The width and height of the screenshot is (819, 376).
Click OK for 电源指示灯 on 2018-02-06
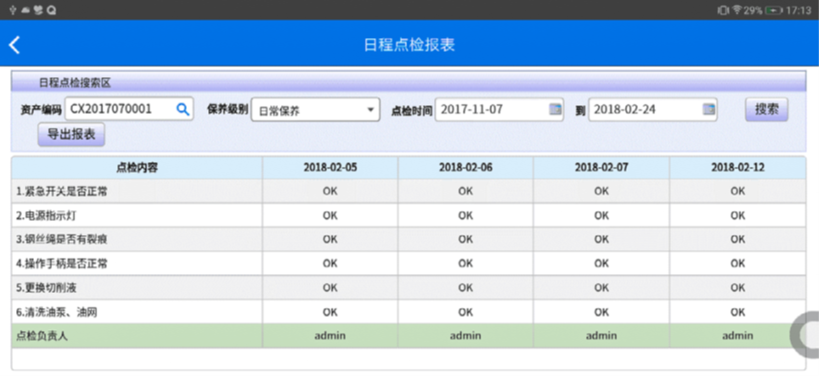tap(465, 215)
